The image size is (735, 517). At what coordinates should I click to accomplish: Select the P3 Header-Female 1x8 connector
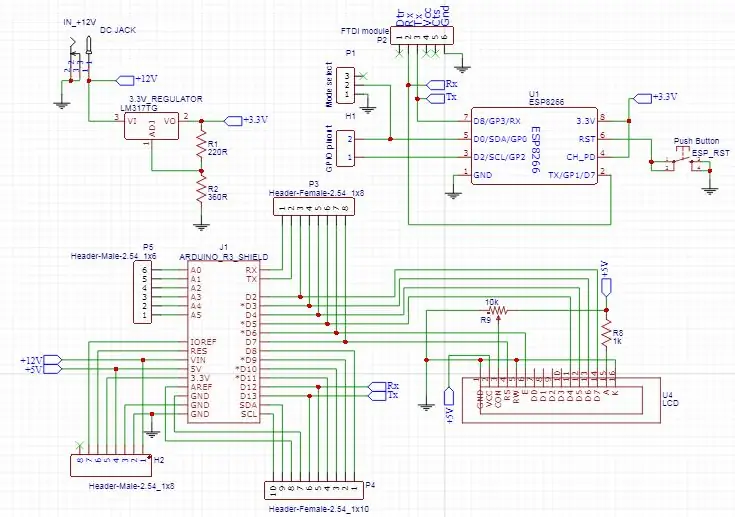pos(314,207)
